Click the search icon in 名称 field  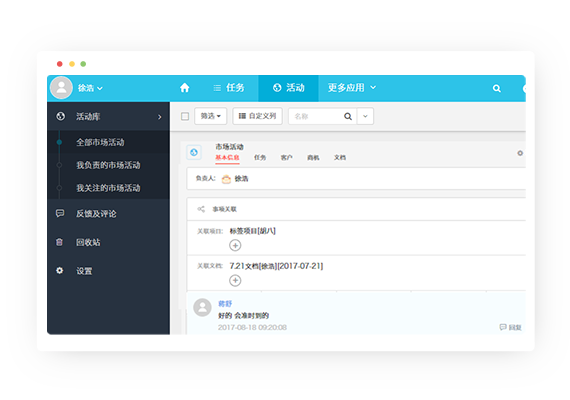[x=348, y=116]
